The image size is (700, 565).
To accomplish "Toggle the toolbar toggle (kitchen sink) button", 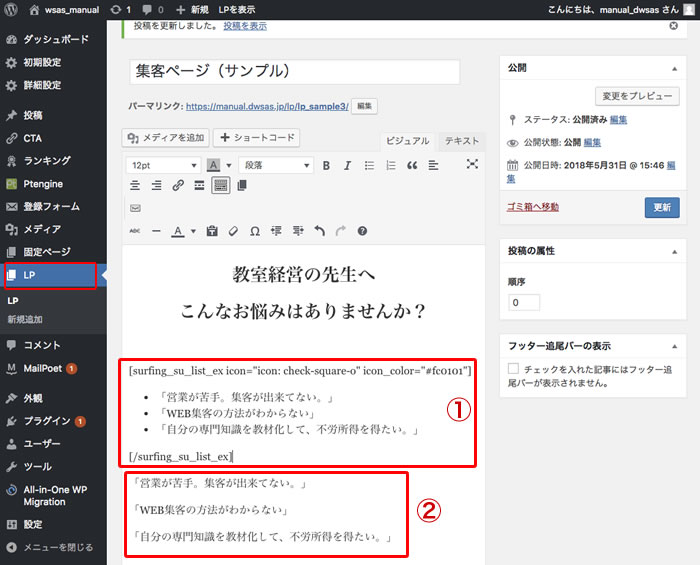I will [x=220, y=186].
